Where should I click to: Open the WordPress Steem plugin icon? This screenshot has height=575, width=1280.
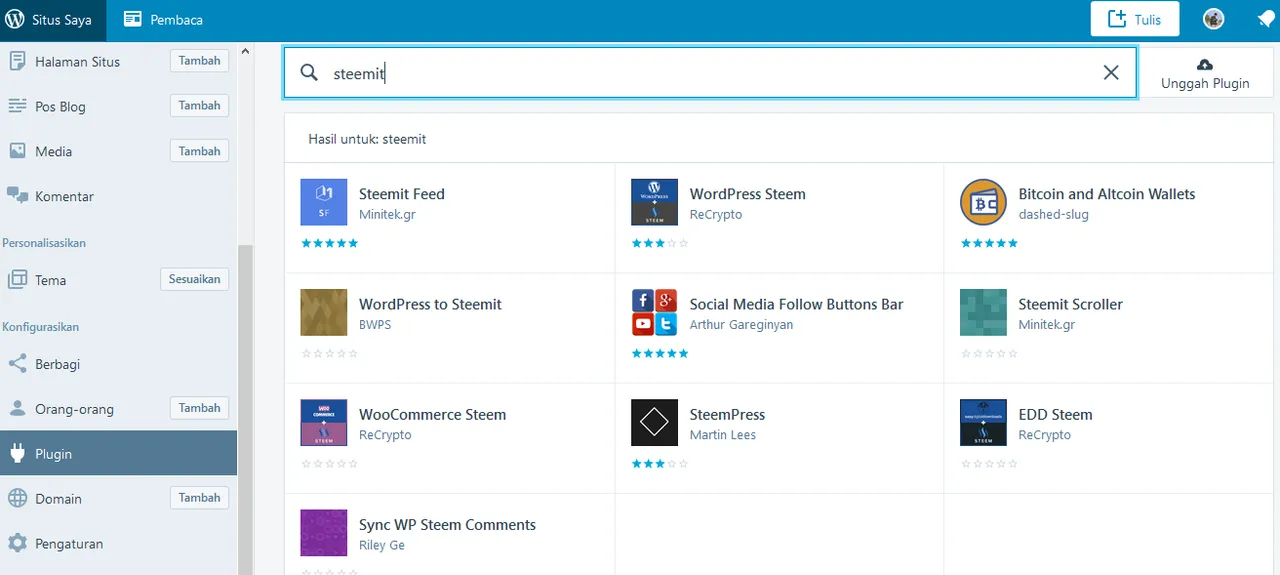point(654,202)
